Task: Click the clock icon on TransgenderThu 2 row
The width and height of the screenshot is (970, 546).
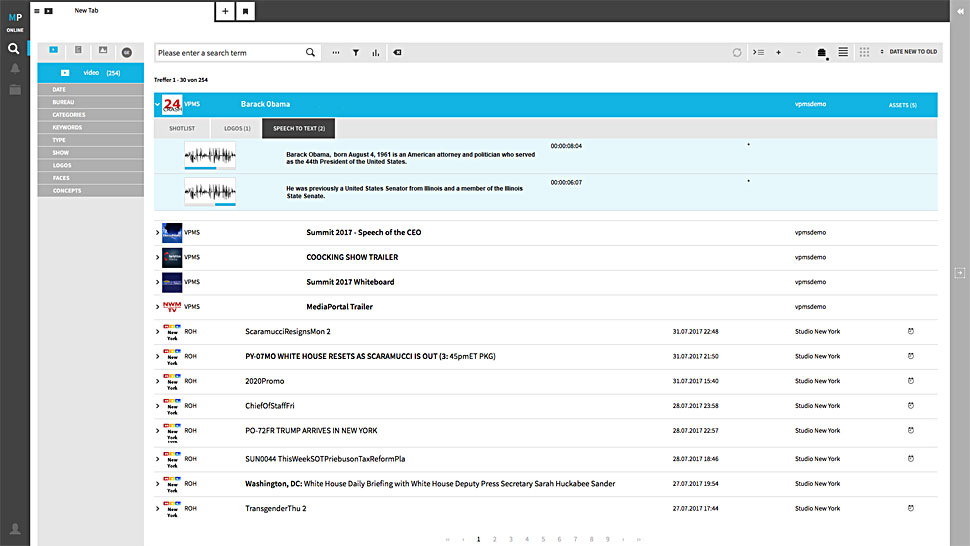Action: [x=911, y=508]
